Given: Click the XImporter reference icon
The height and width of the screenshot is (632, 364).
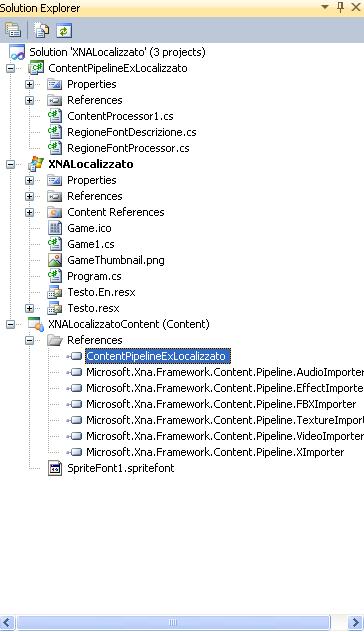Looking at the screenshot, I should tap(75, 452).
